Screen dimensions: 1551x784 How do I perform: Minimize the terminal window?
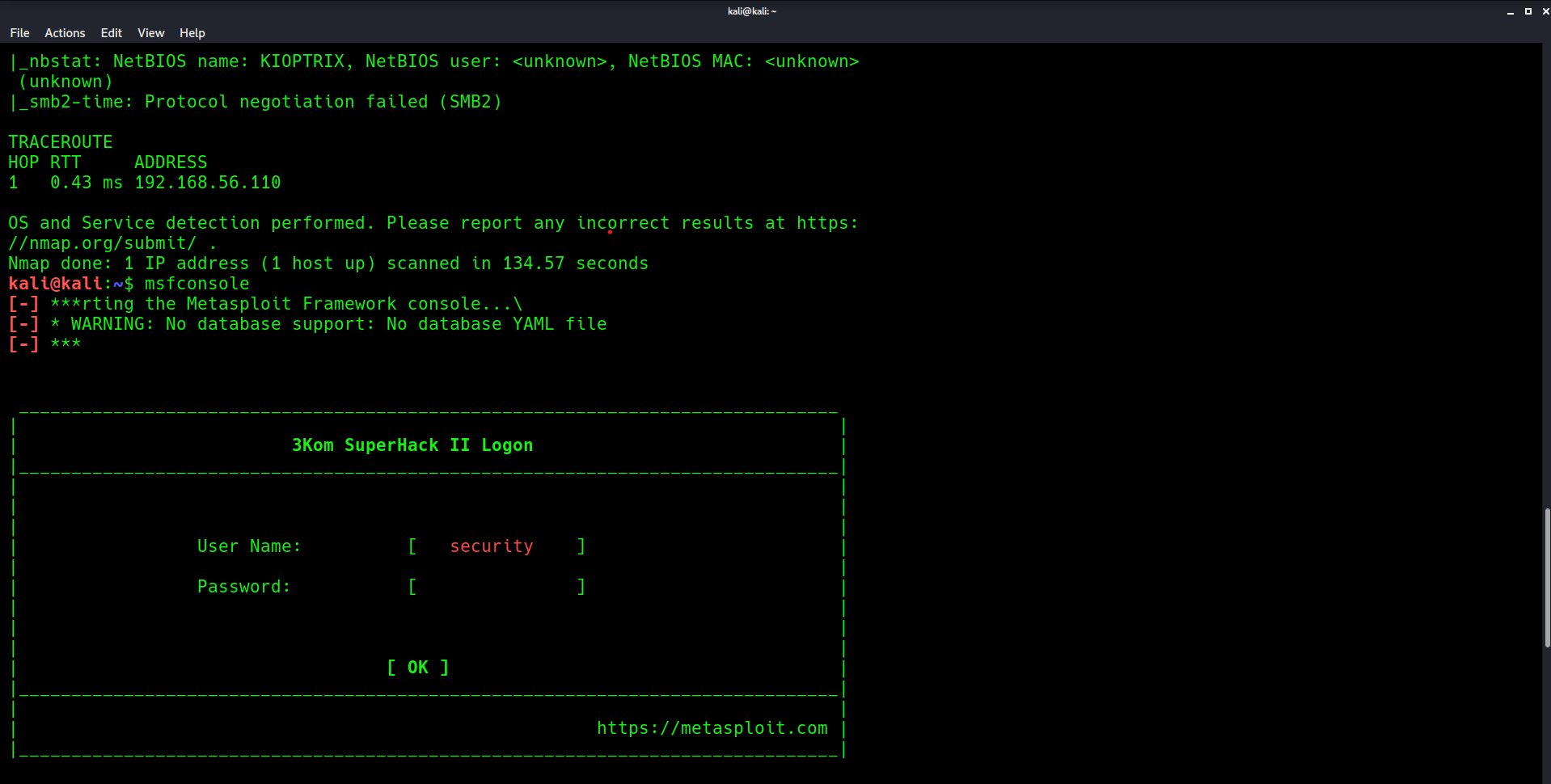[1510, 11]
